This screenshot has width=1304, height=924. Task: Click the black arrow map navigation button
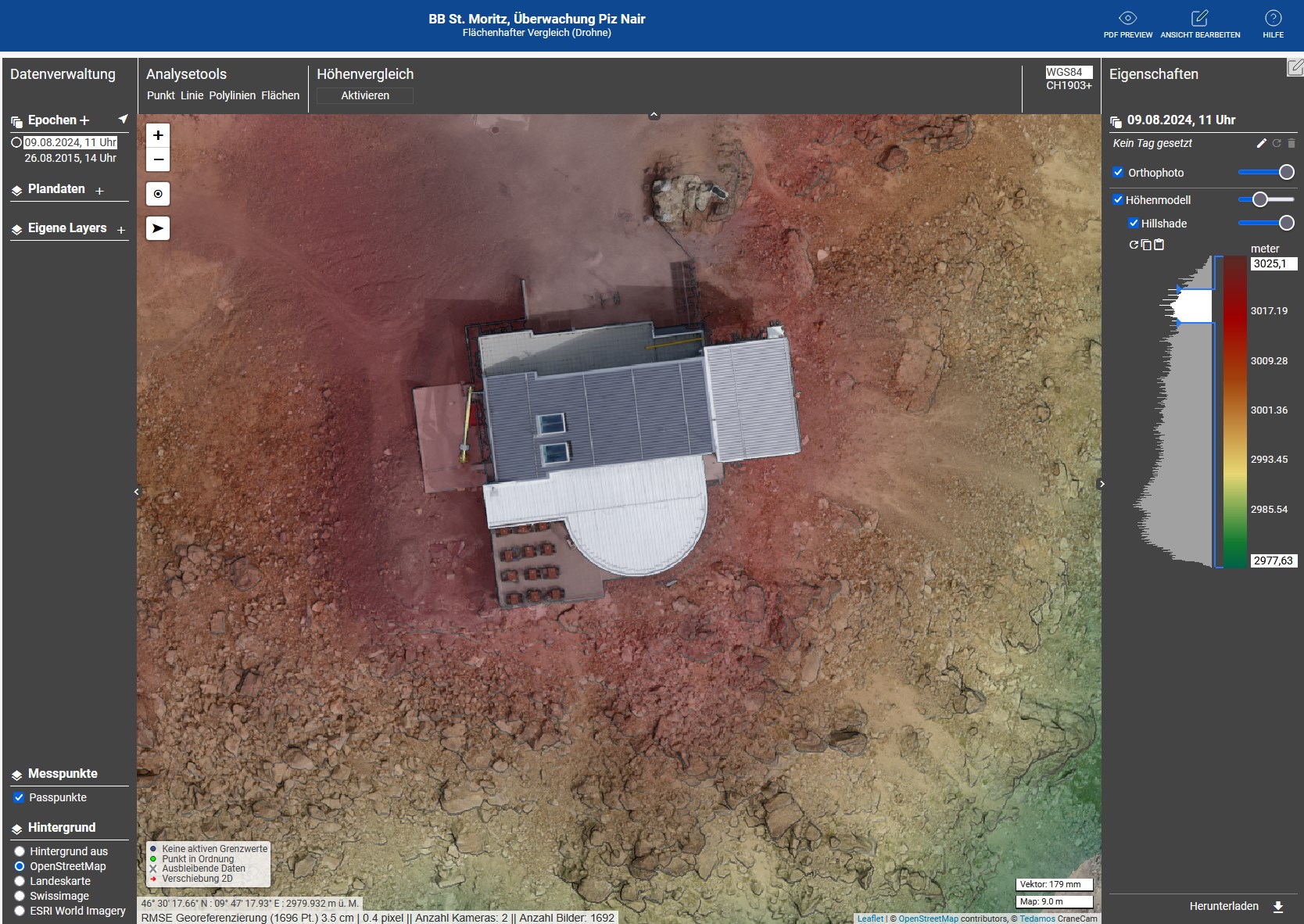158,228
